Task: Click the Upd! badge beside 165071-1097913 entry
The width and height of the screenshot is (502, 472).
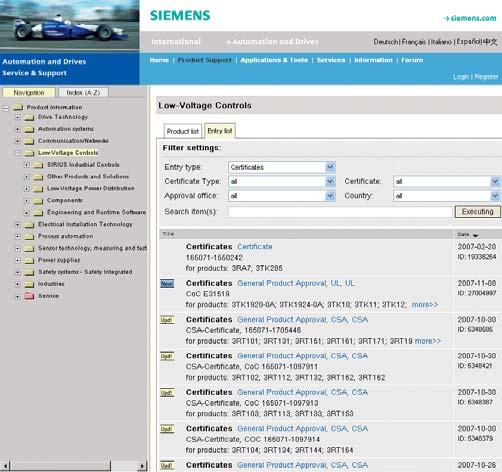Action: (167, 393)
